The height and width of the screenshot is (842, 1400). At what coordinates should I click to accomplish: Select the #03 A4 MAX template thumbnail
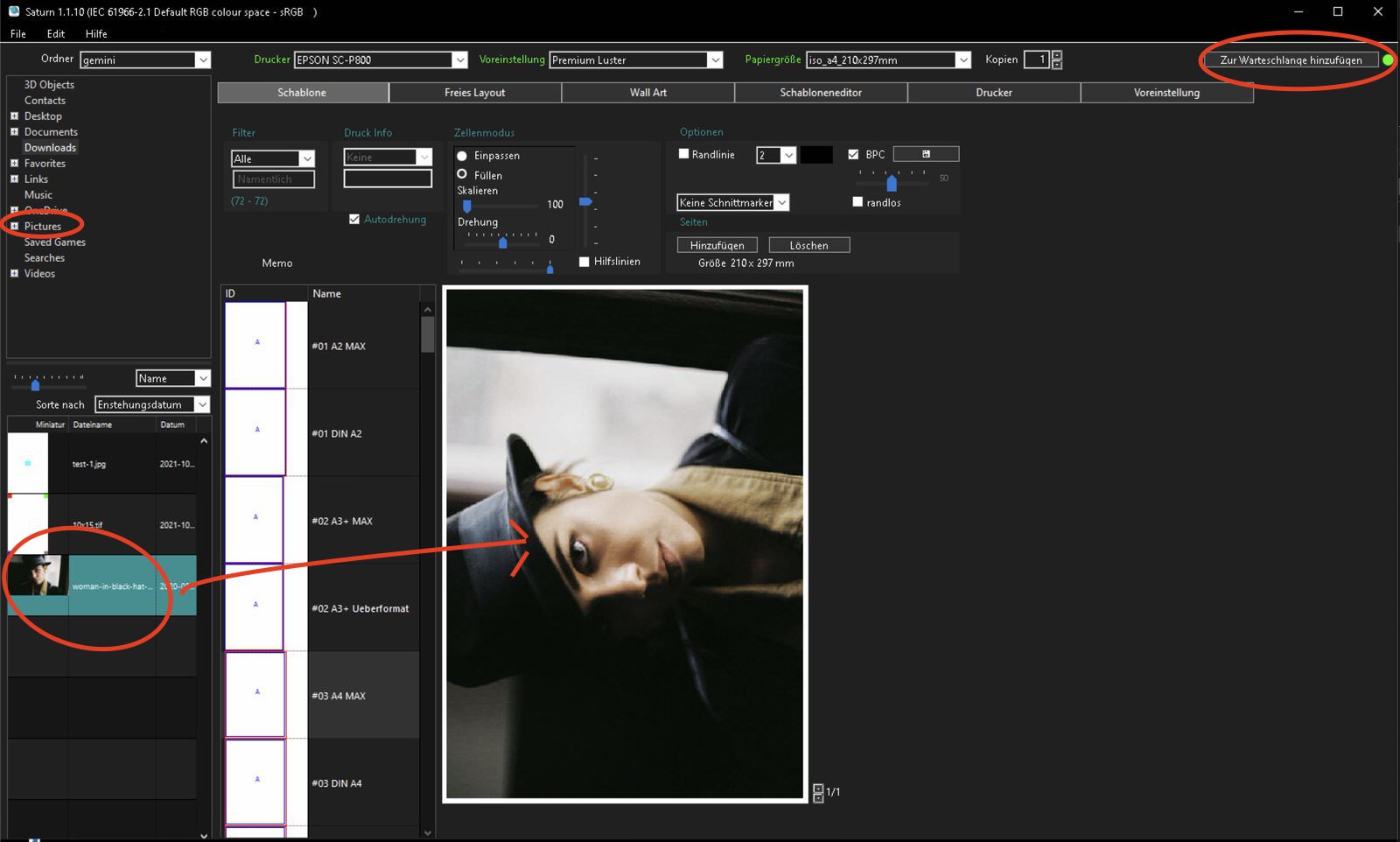(255, 695)
